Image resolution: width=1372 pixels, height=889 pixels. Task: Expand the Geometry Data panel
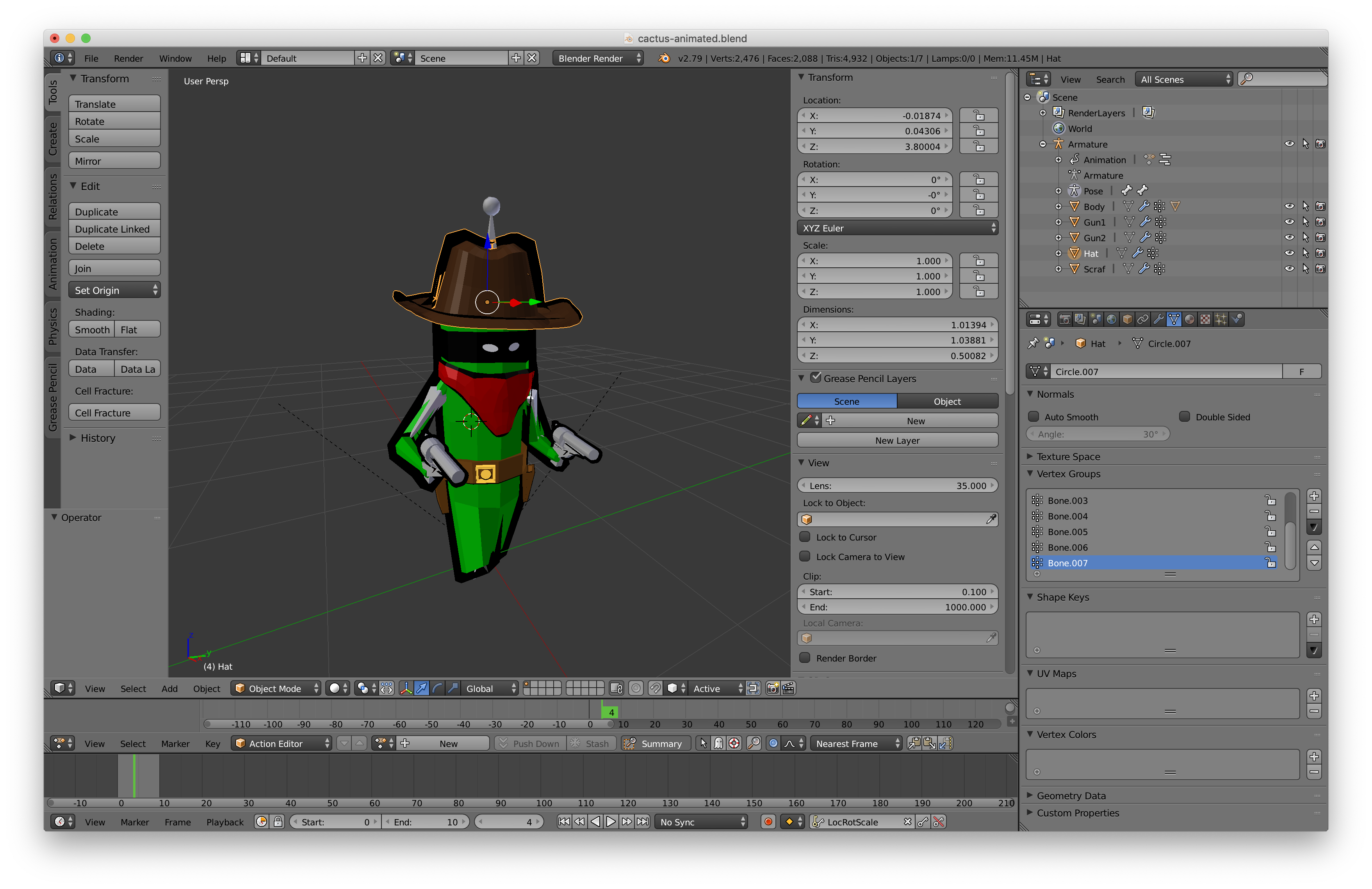coord(1071,796)
